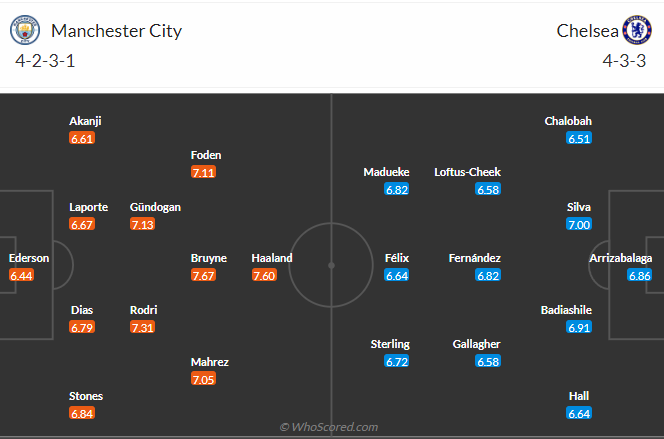
Task: Click Rodri's 7.31 rating badge
Action: 143,328
